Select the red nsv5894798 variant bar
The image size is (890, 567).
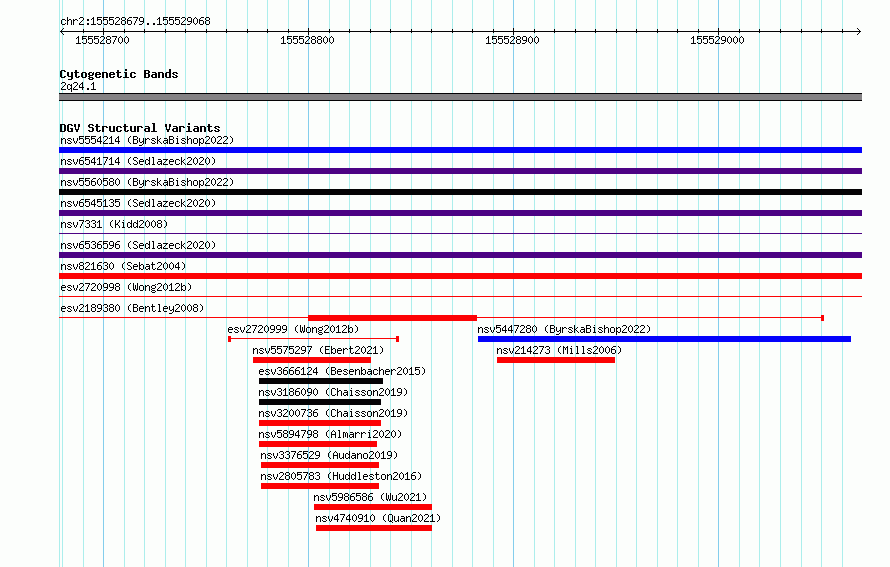point(318,444)
